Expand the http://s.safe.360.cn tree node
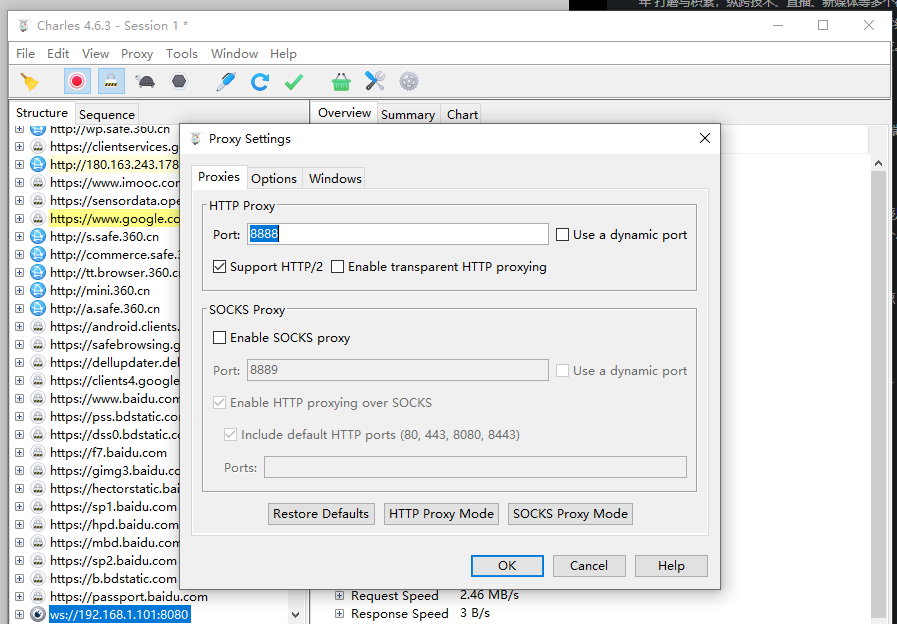897x624 pixels. 19,236
